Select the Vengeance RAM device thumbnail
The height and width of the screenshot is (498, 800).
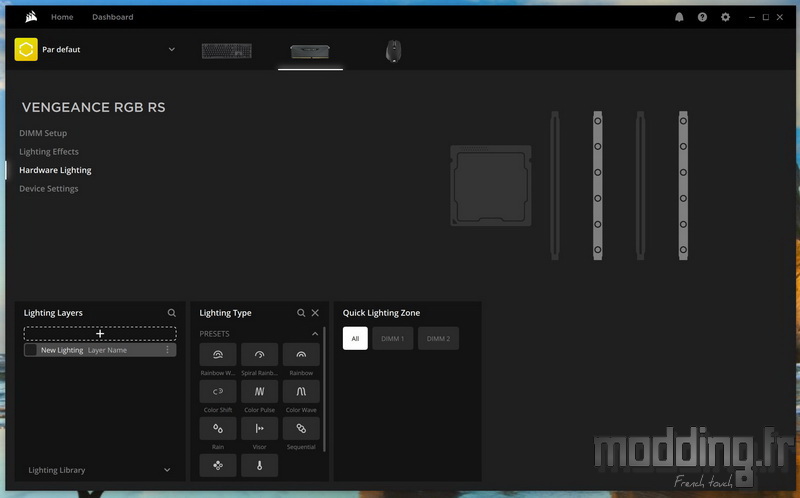[x=310, y=51]
